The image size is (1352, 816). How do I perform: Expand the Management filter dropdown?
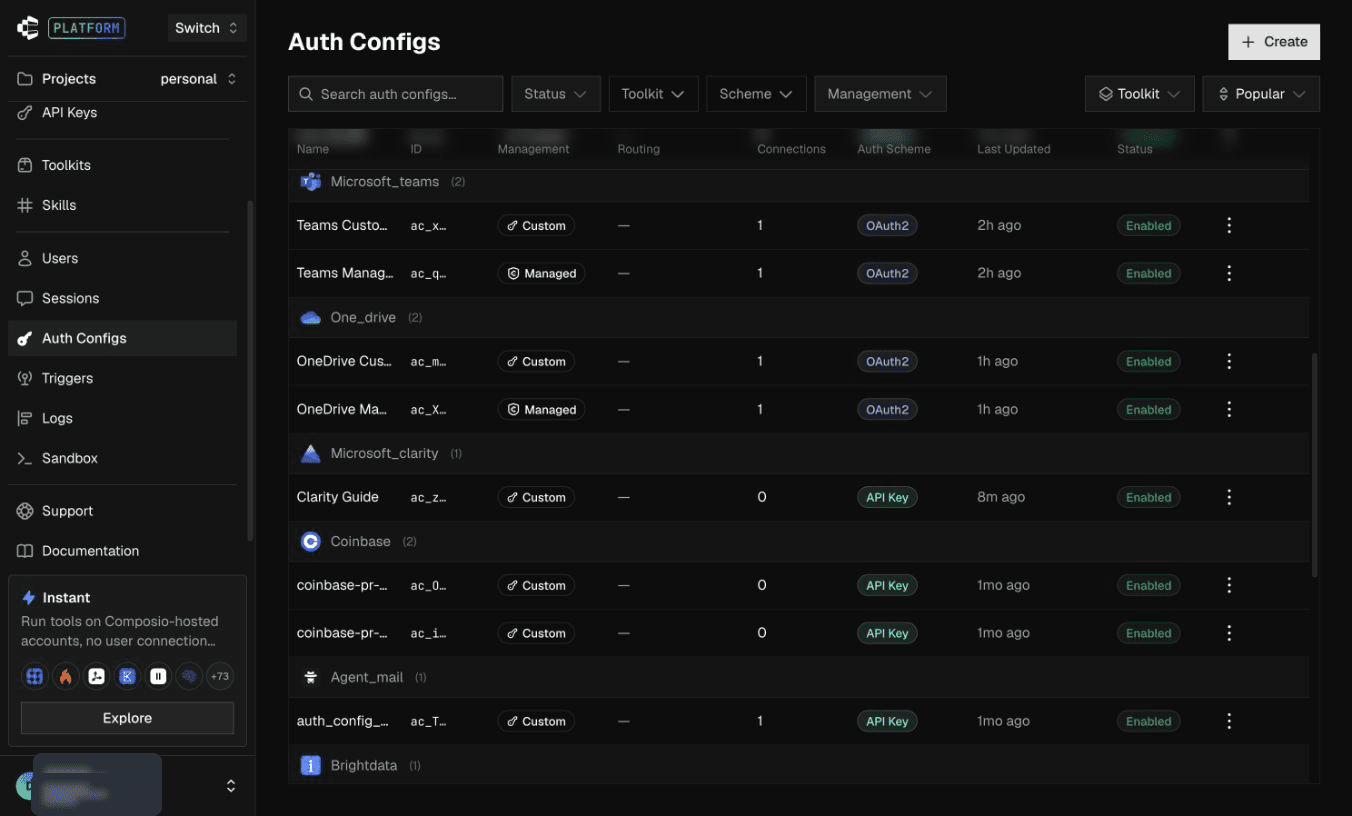point(880,94)
